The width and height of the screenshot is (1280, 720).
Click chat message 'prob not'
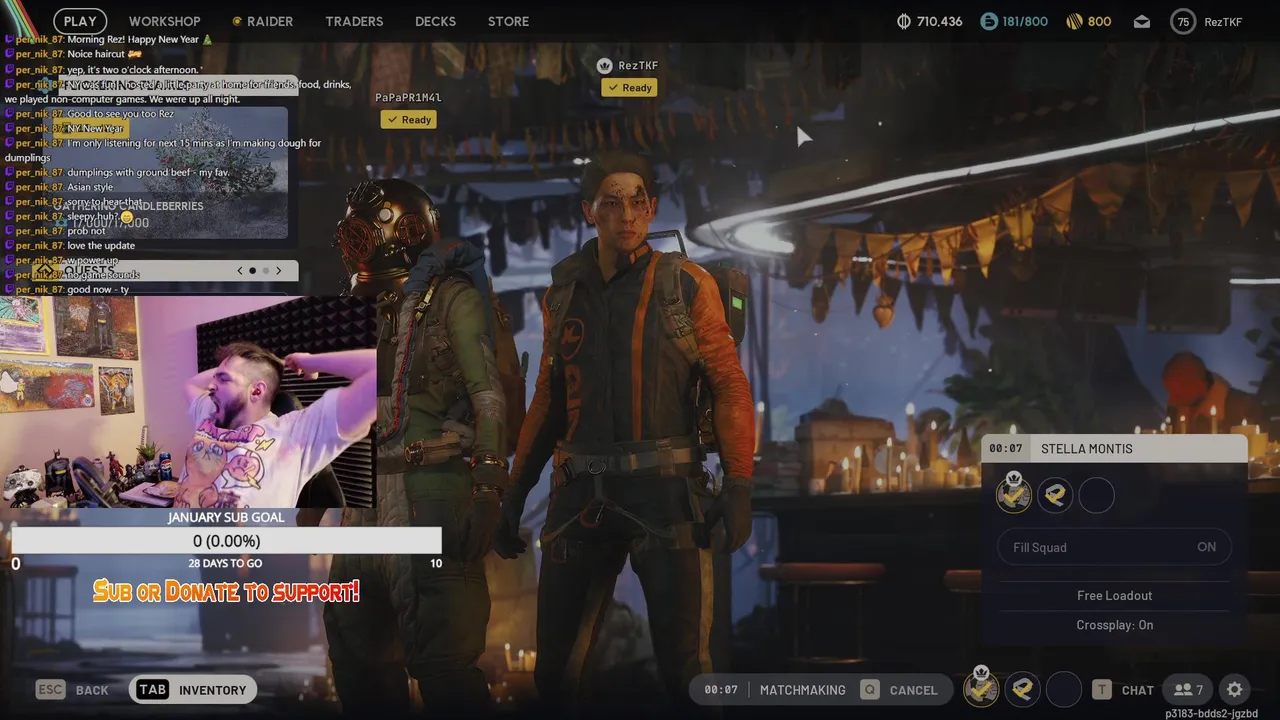pyautogui.click(x=86, y=231)
